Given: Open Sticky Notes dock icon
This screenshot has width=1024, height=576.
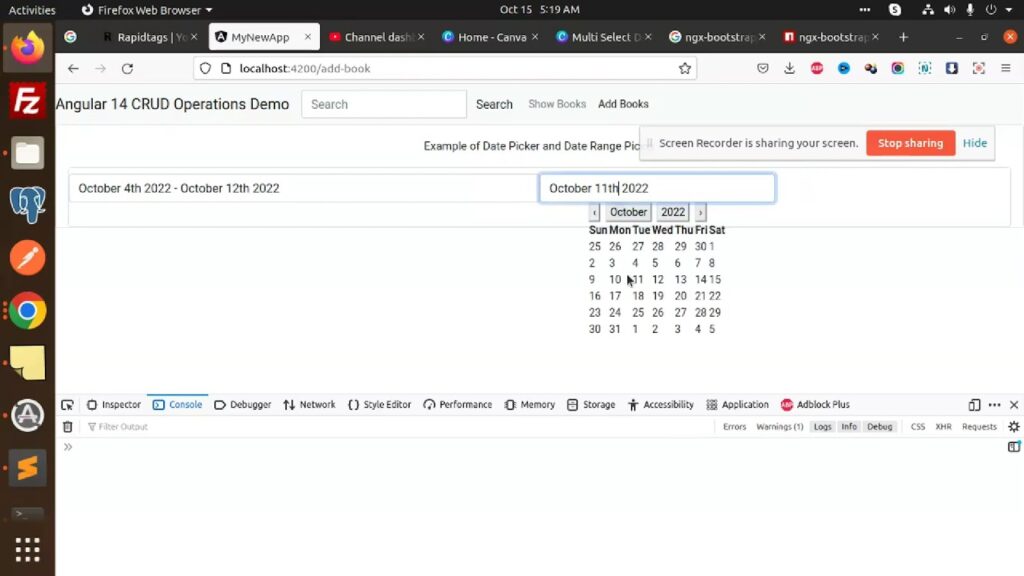Looking at the screenshot, I should pyautogui.click(x=27, y=362).
